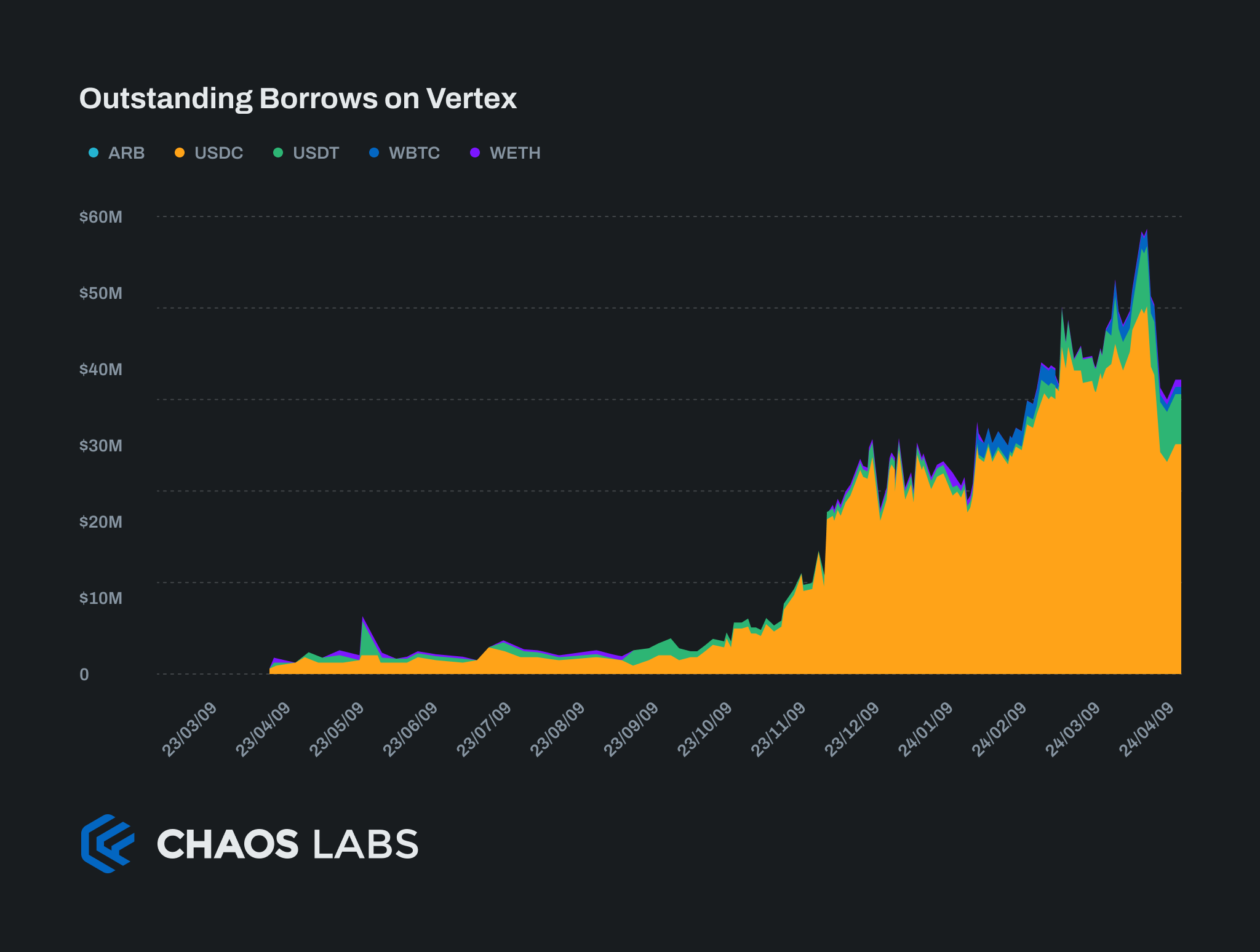Click the 0 y-axis label
This screenshot has width=1260, height=952.
click(84, 675)
